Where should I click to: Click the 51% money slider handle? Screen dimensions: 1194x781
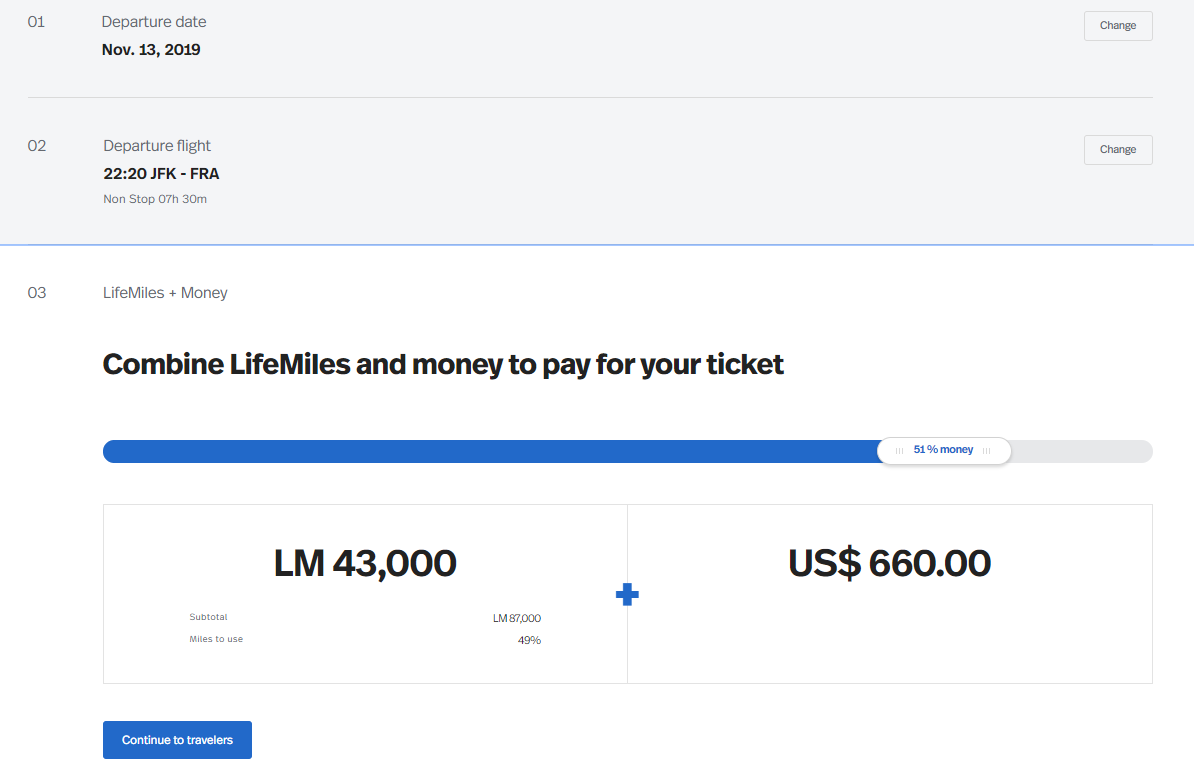(x=943, y=451)
